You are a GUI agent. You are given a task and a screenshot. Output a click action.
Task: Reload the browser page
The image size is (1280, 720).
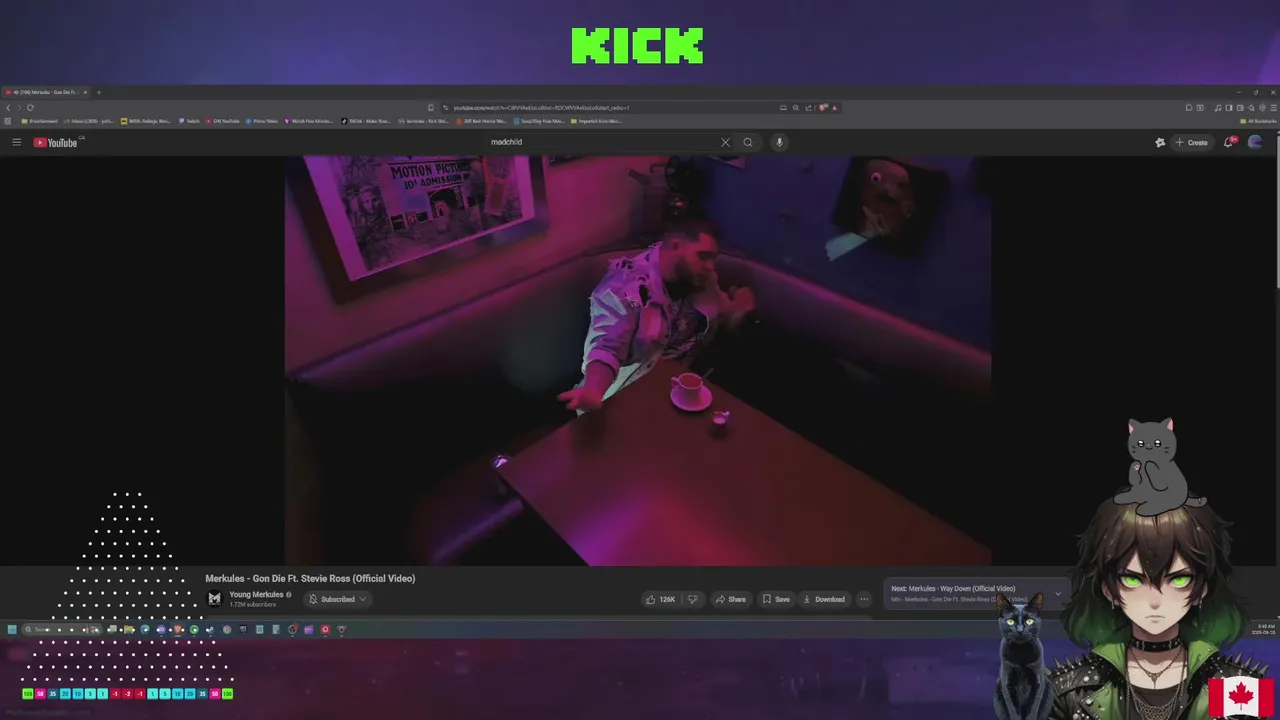click(30, 107)
